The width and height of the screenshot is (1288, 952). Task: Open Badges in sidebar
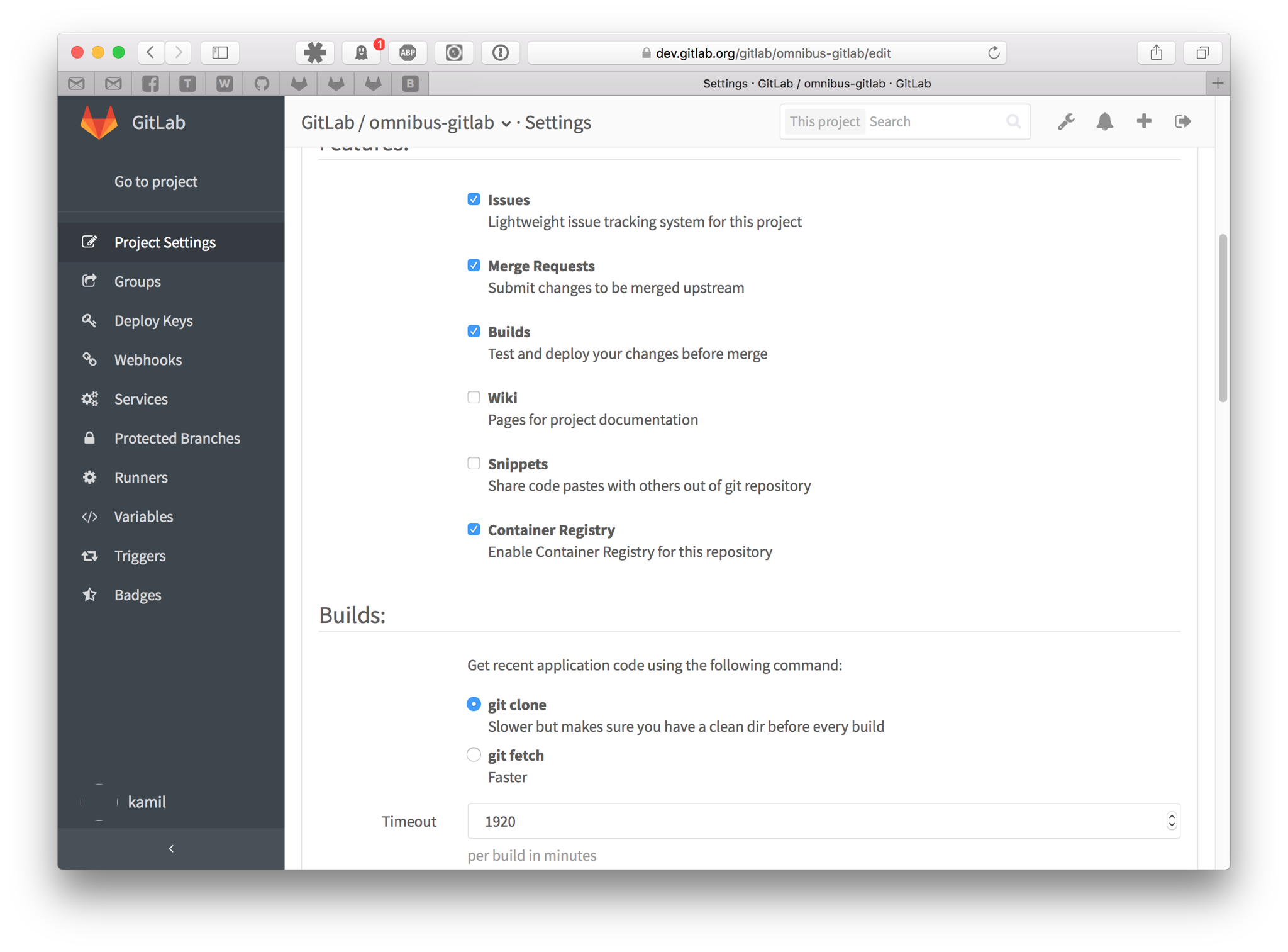pyautogui.click(x=171, y=595)
